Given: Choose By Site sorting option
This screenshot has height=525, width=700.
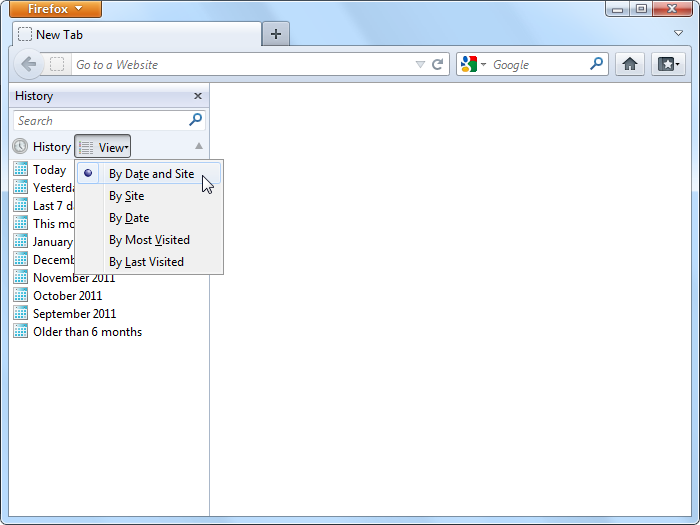Looking at the screenshot, I should click(127, 196).
